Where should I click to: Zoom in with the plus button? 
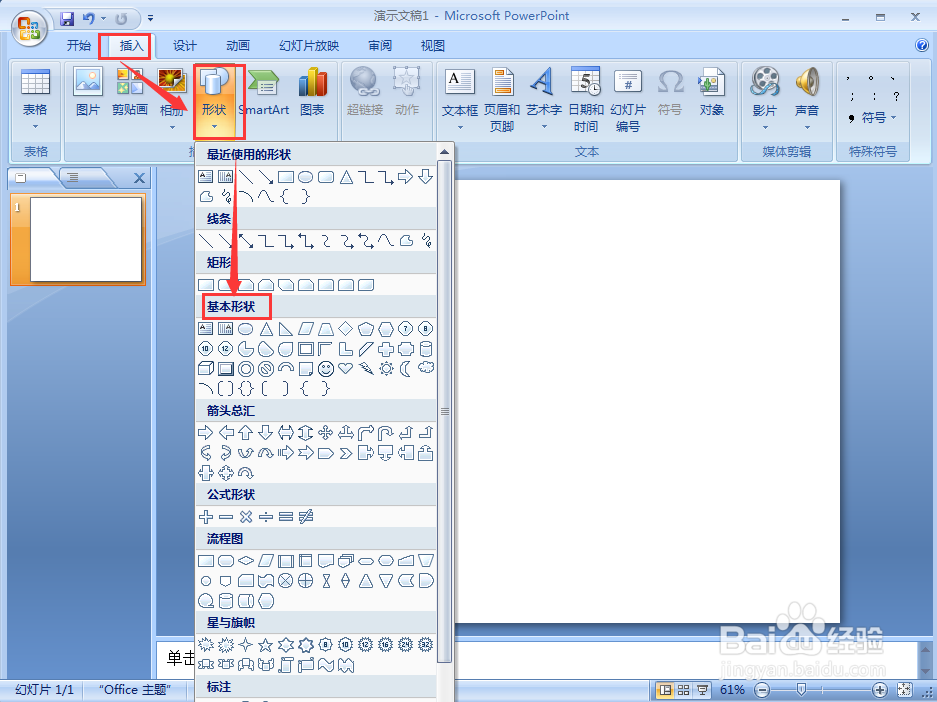[880, 690]
